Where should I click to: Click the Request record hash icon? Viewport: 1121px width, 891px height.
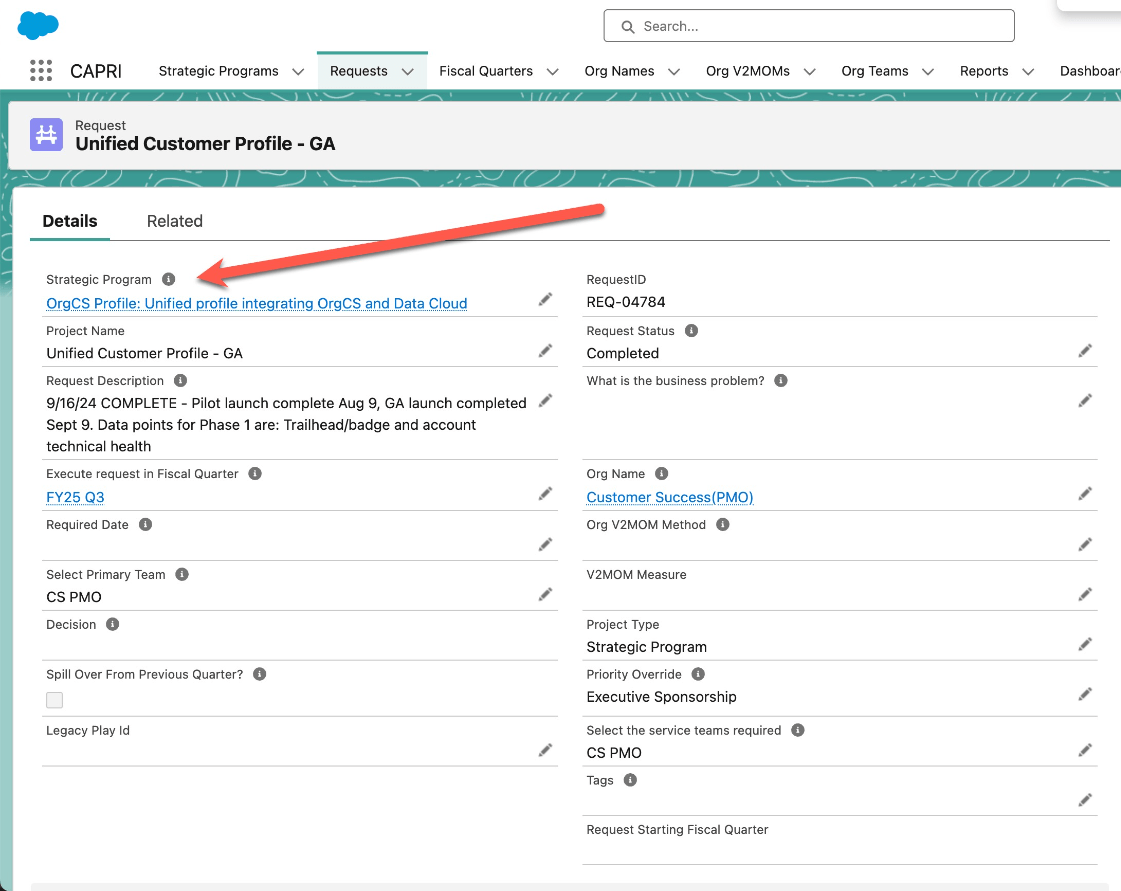coord(46,134)
